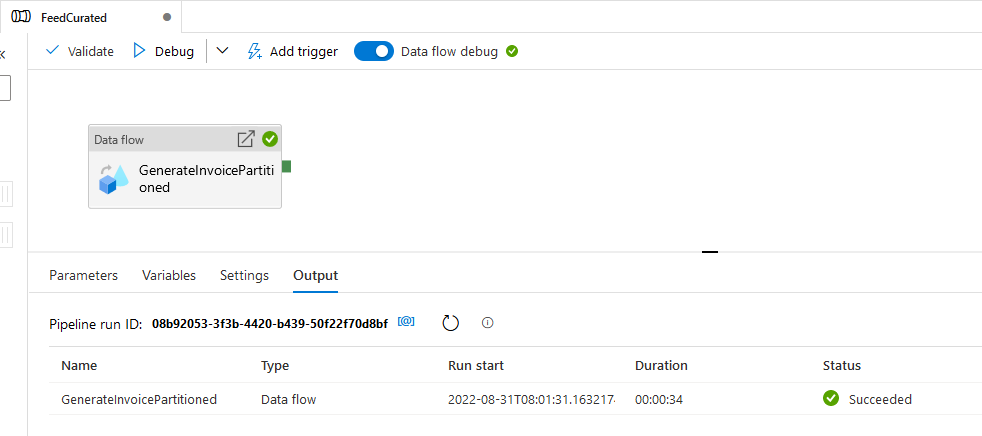This screenshot has height=436, width=982.
Task: Click the Validate button
Action: [x=80, y=51]
